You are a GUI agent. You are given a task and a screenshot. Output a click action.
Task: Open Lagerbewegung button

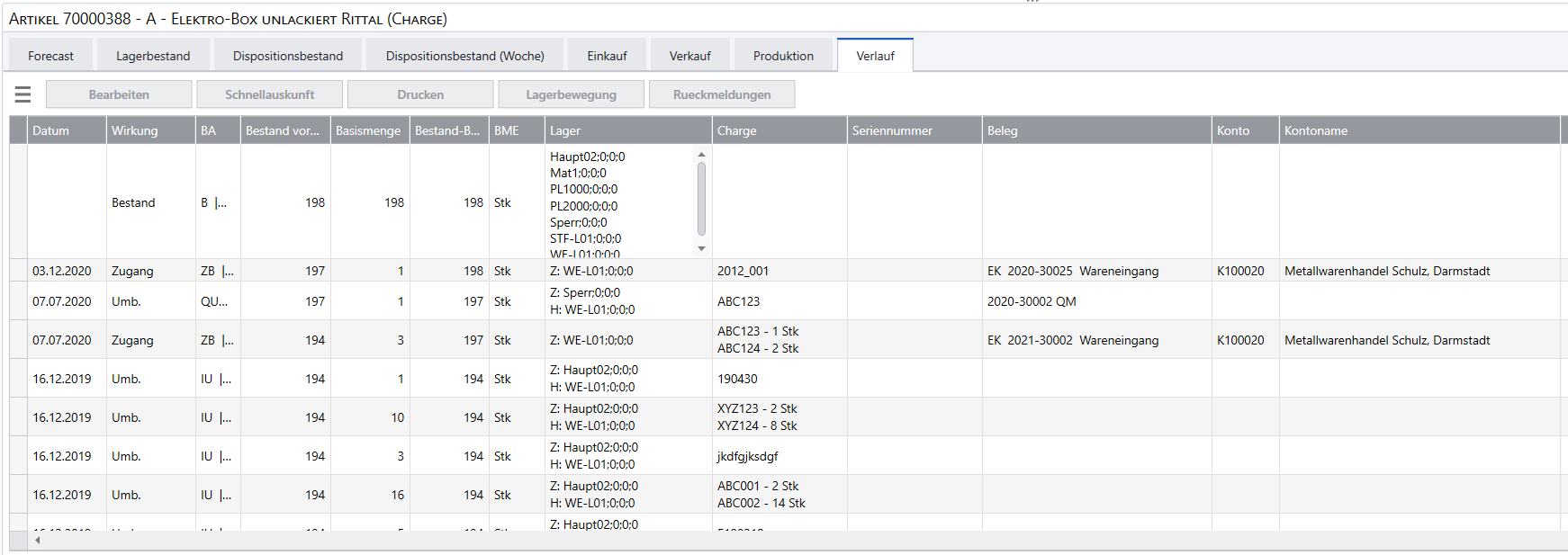[x=572, y=94]
